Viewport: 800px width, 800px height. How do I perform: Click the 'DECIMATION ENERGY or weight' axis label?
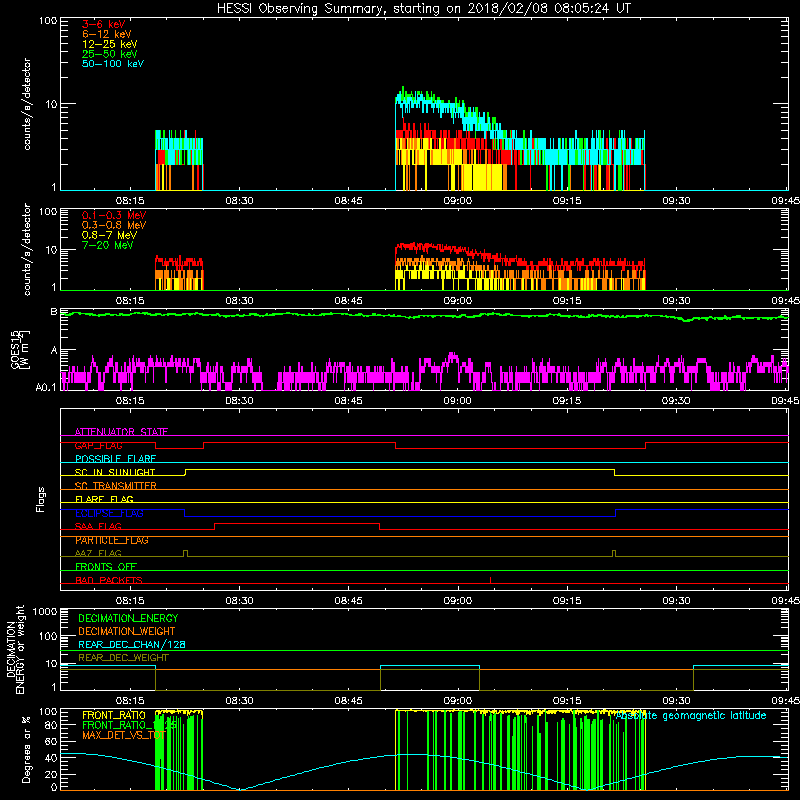coord(15,649)
